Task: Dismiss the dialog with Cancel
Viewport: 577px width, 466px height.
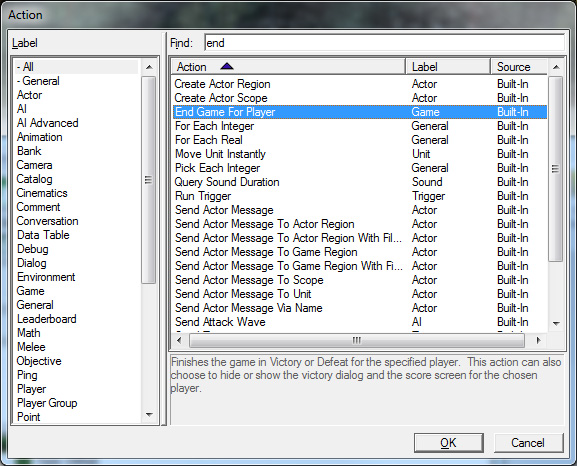Action: coord(528,442)
